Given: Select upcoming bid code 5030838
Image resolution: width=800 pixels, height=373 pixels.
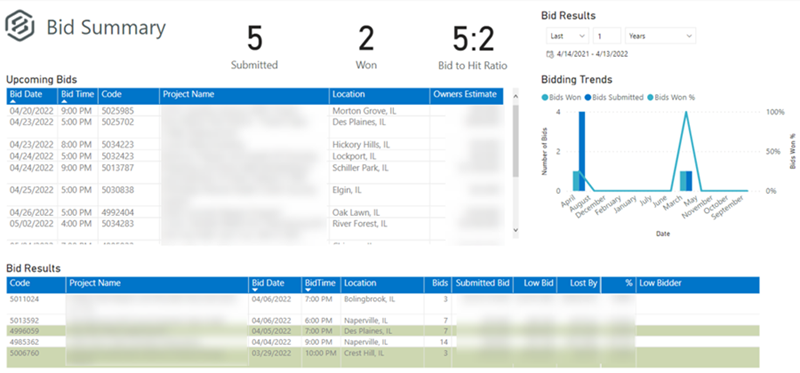Looking at the screenshot, I should click(x=117, y=190).
